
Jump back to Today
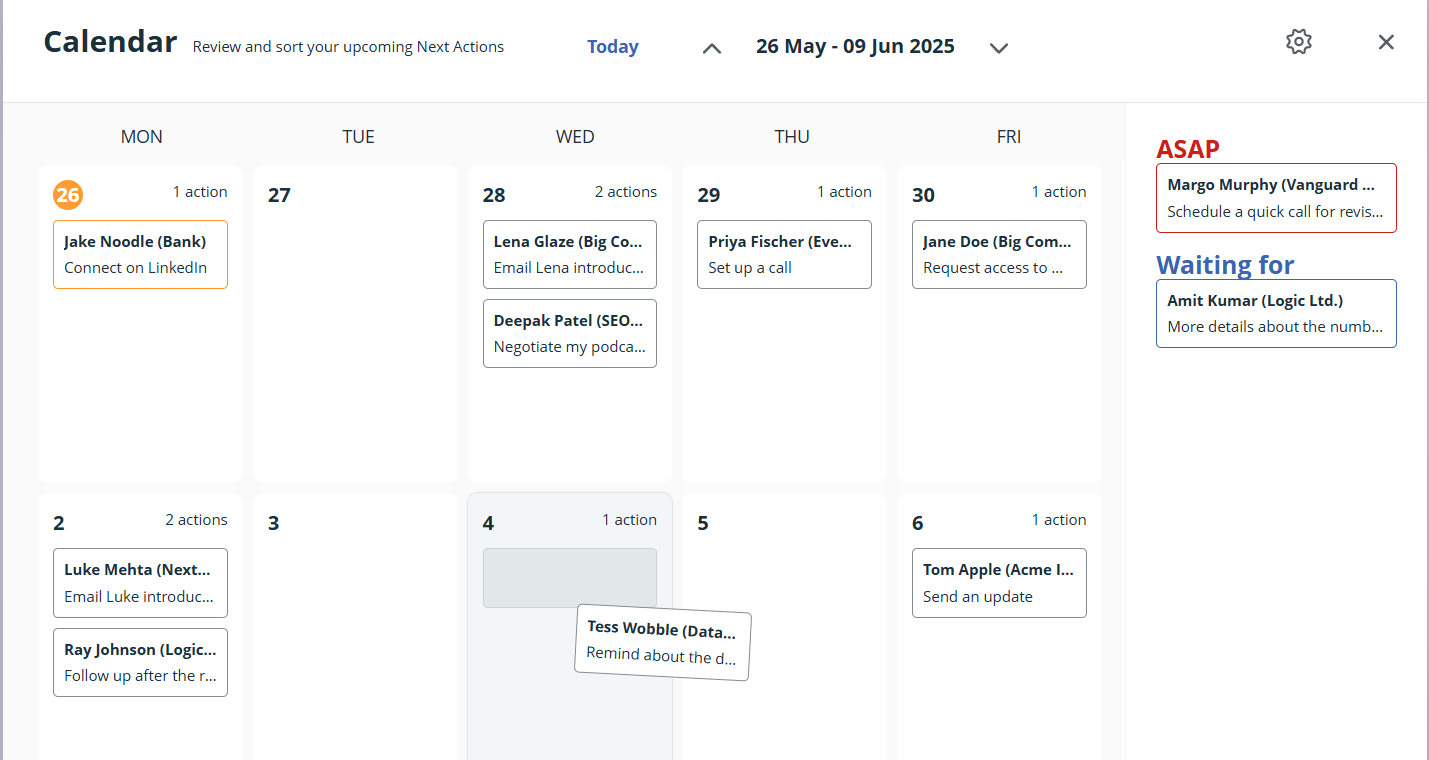612,46
